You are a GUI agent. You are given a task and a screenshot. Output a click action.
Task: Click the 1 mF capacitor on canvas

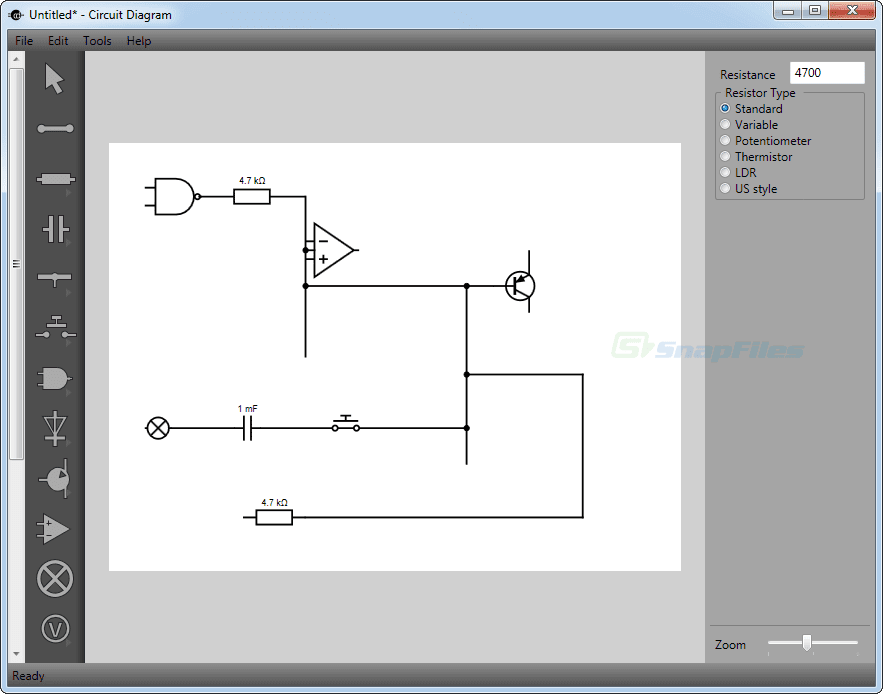[247, 429]
